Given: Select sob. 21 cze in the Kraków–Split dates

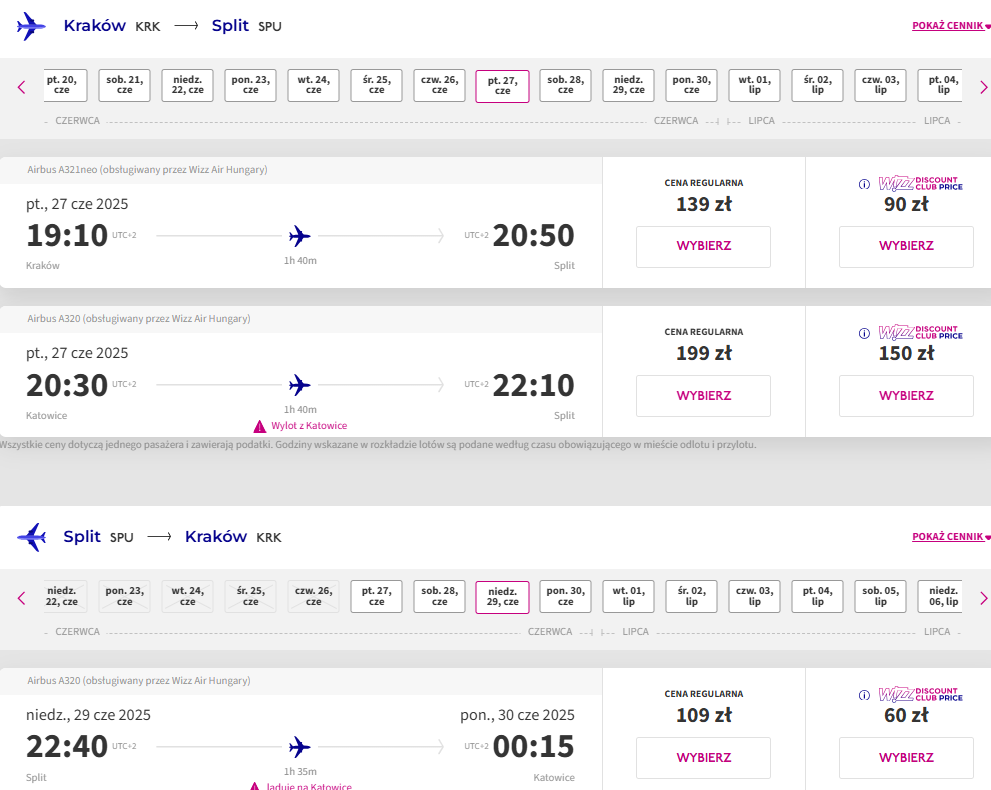Looking at the screenshot, I should (x=125, y=85).
